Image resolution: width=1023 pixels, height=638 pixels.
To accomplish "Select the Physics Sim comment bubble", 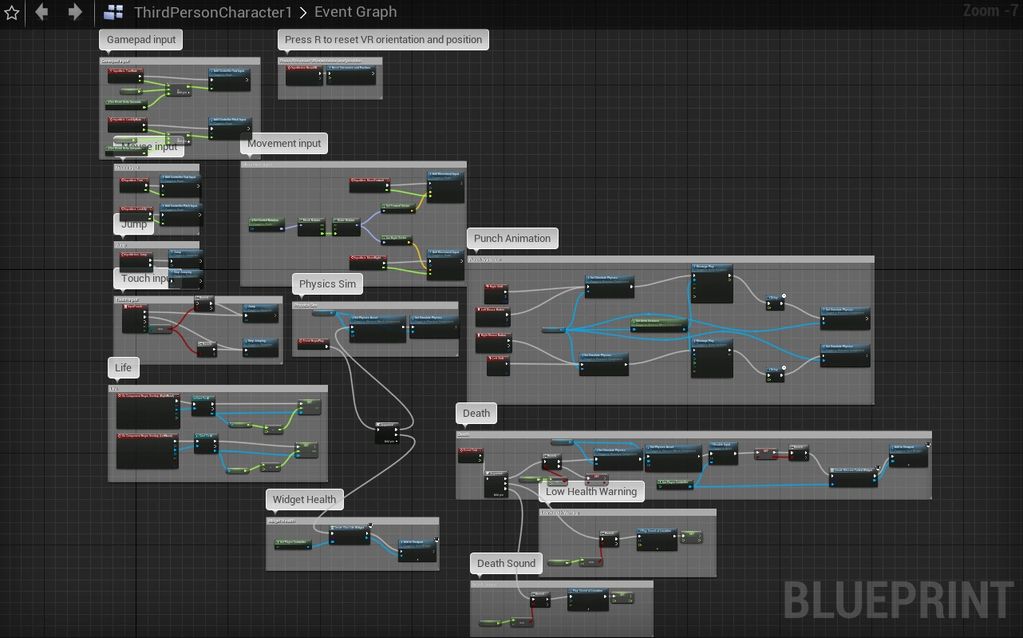I will click(x=327, y=285).
